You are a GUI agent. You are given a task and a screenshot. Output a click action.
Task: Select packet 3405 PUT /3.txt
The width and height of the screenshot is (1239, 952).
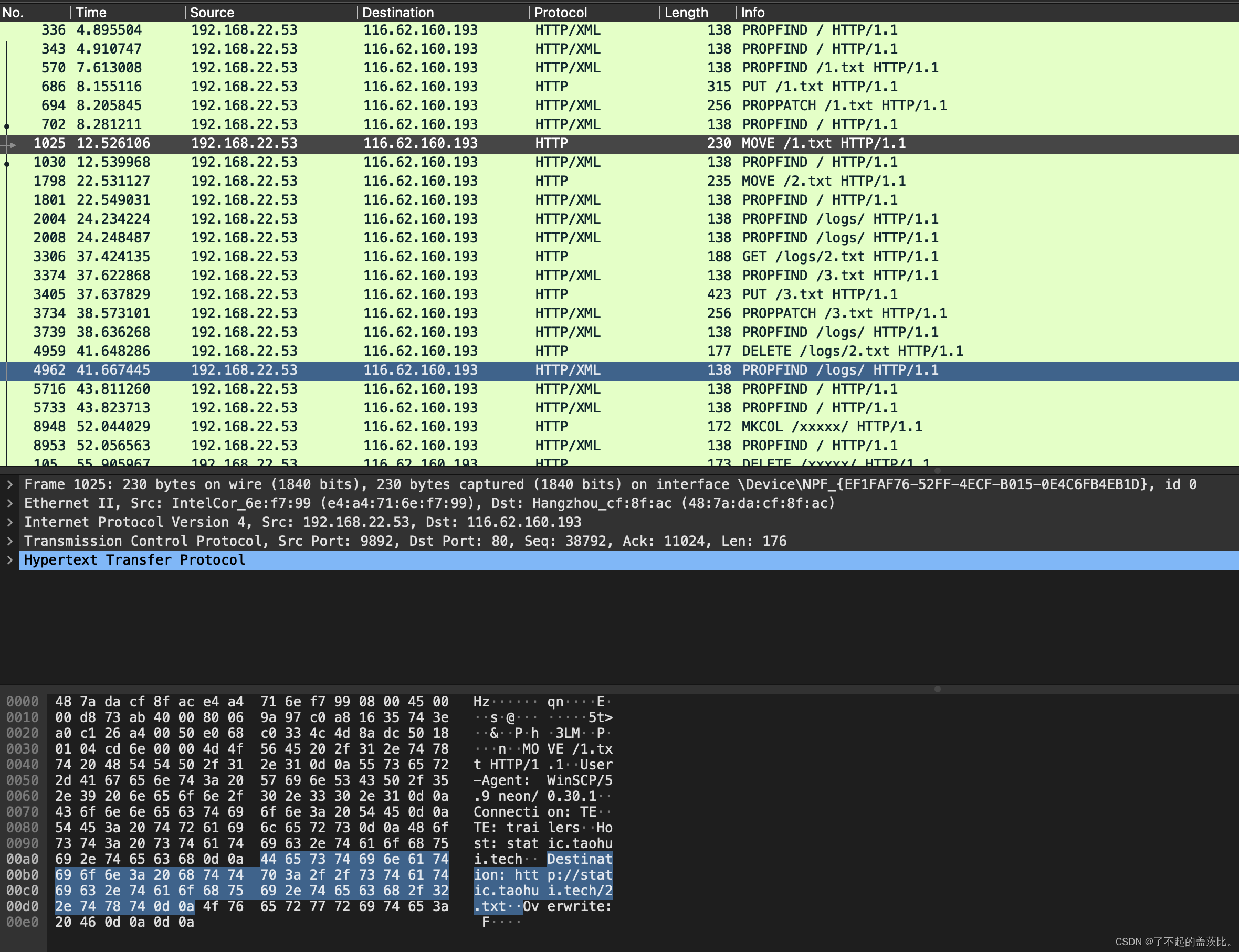click(619, 294)
